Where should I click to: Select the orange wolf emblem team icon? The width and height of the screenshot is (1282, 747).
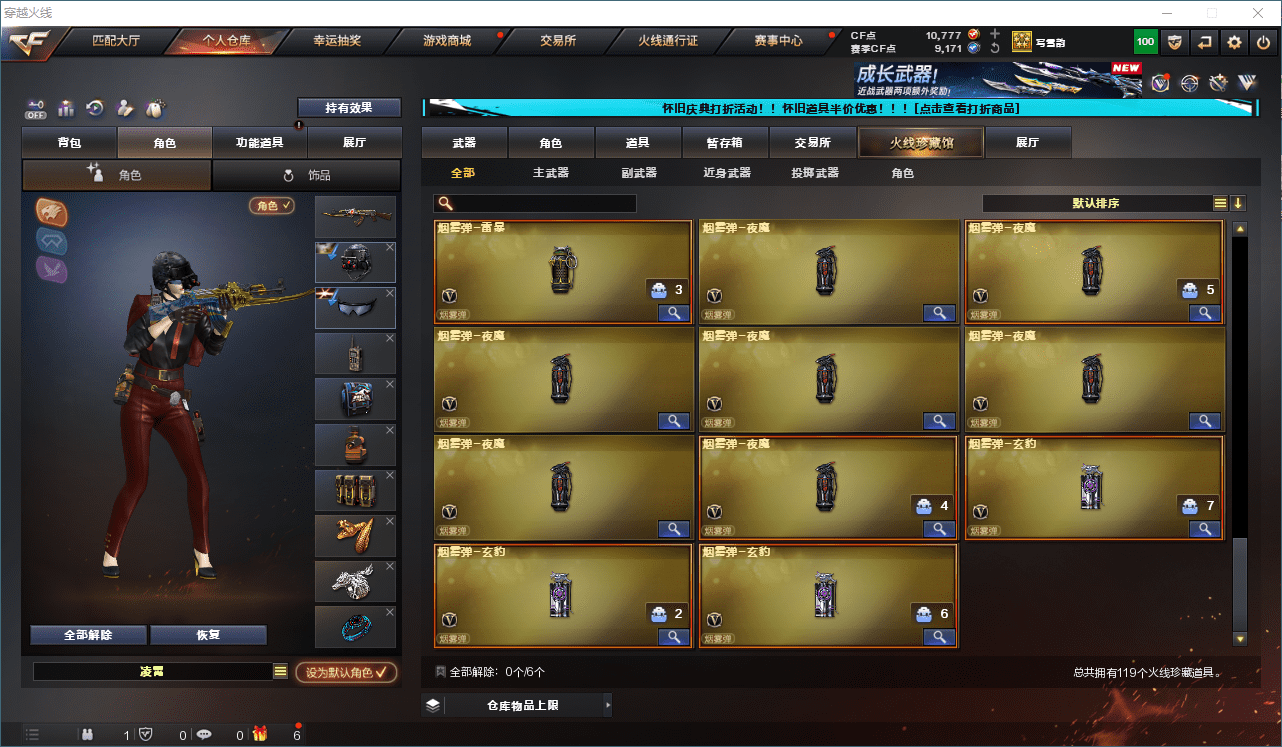[x=52, y=211]
